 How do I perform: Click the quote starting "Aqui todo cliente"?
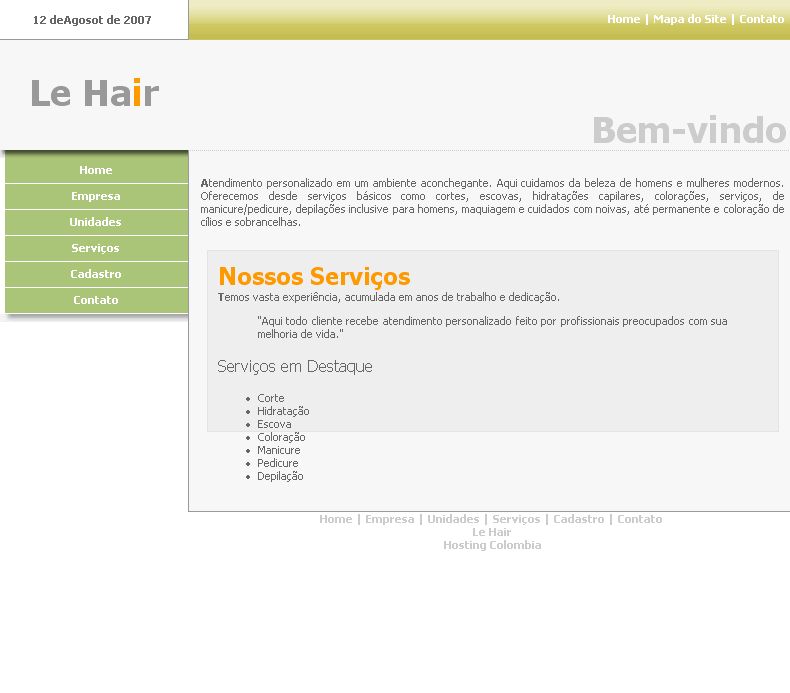coord(492,328)
